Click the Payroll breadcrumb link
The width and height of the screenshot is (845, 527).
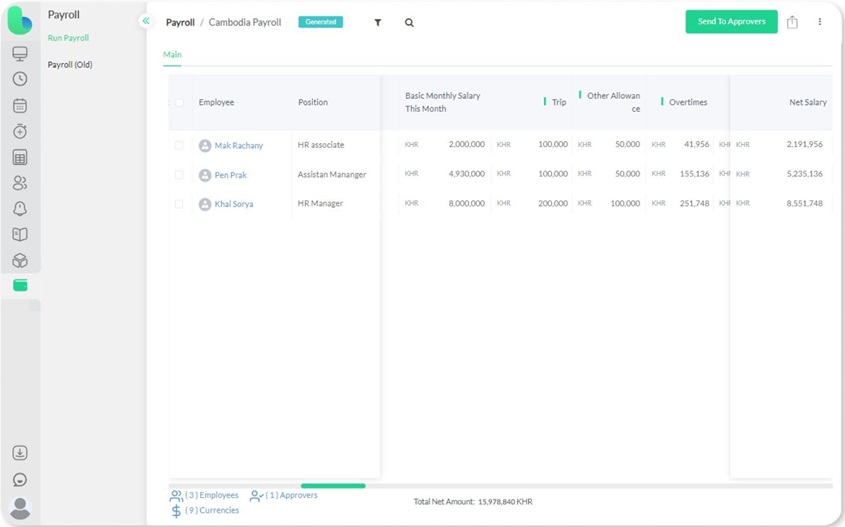(x=180, y=22)
